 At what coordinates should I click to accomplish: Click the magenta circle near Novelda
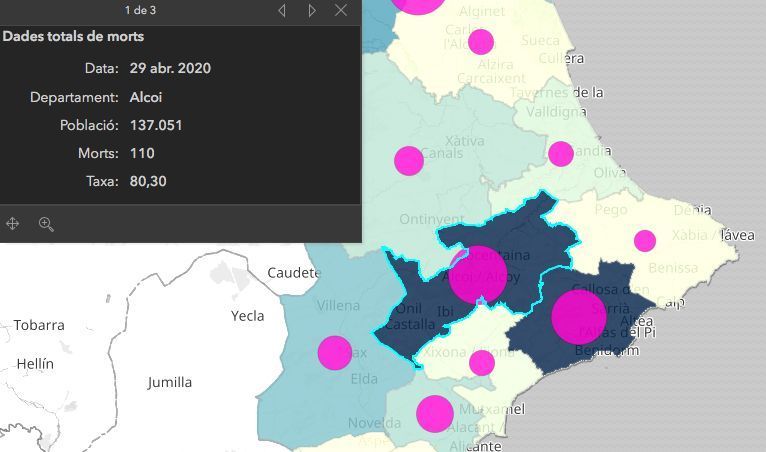[x=434, y=413]
